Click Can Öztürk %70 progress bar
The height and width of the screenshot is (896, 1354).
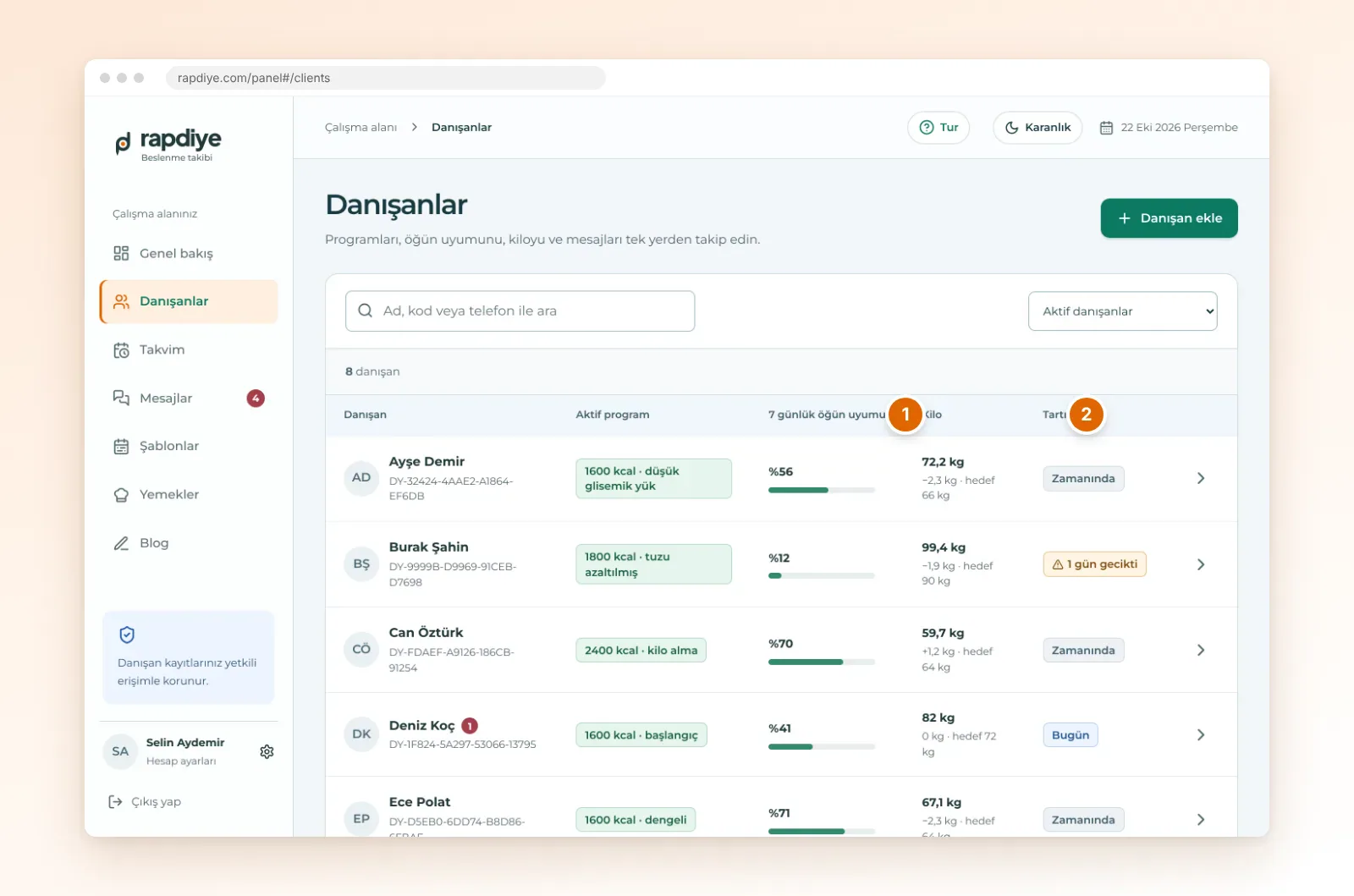(821, 662)
